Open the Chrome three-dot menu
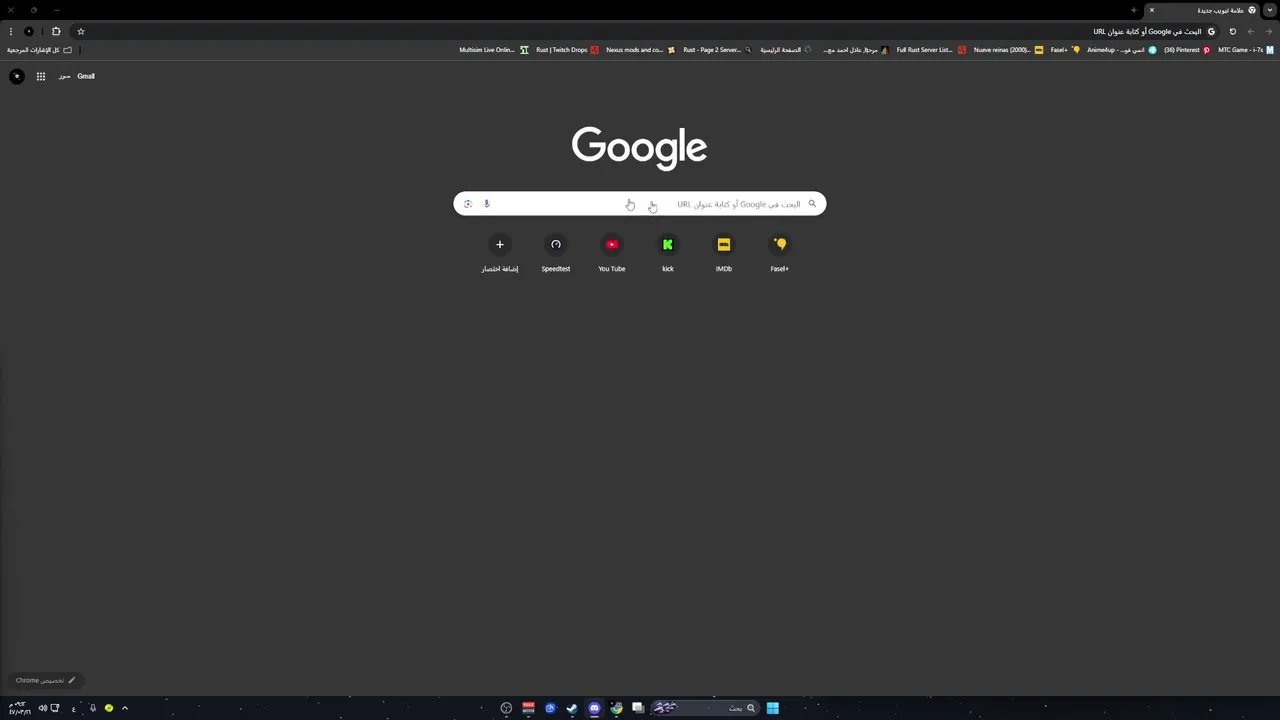This screenshot has height=720, width=1280. coord(11,32)
